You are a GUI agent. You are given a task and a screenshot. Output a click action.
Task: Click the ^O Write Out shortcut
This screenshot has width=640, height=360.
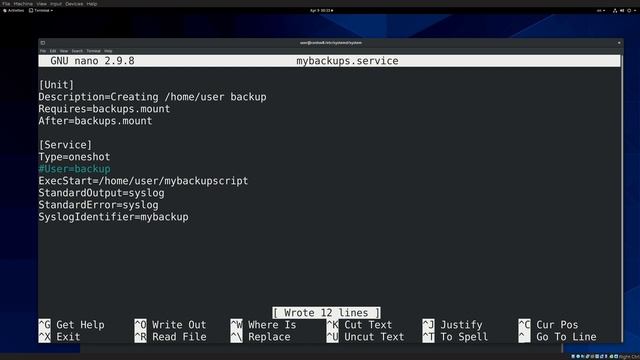pyautogui.click(x=170, y=325)
